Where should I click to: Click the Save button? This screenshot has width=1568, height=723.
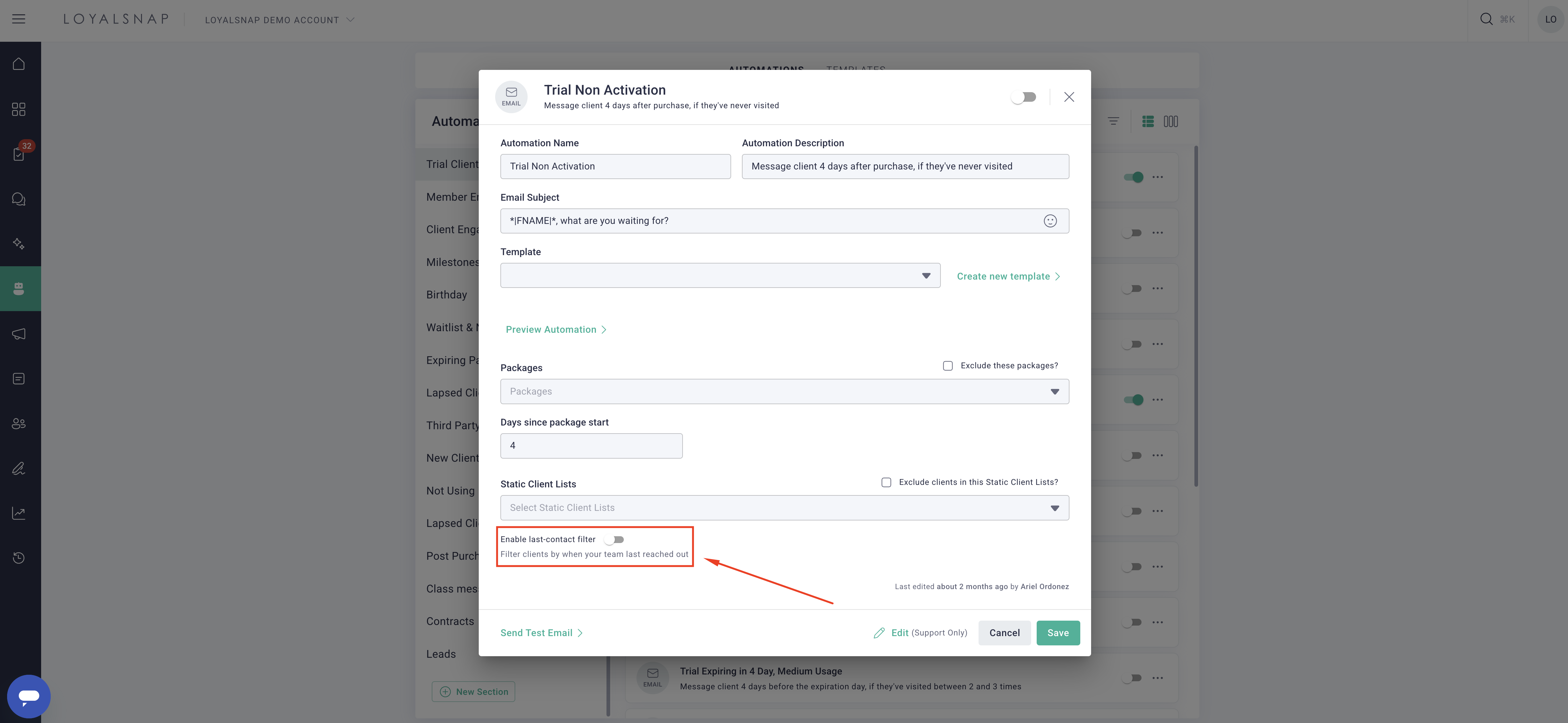click(x=1058, y=633)
